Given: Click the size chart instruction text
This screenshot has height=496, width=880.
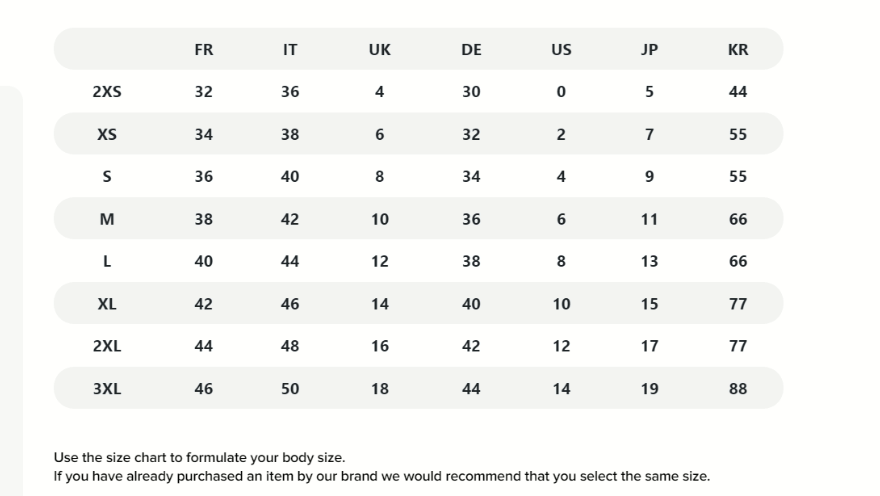Looking at the screenshot, I should [x=199, y=458].
